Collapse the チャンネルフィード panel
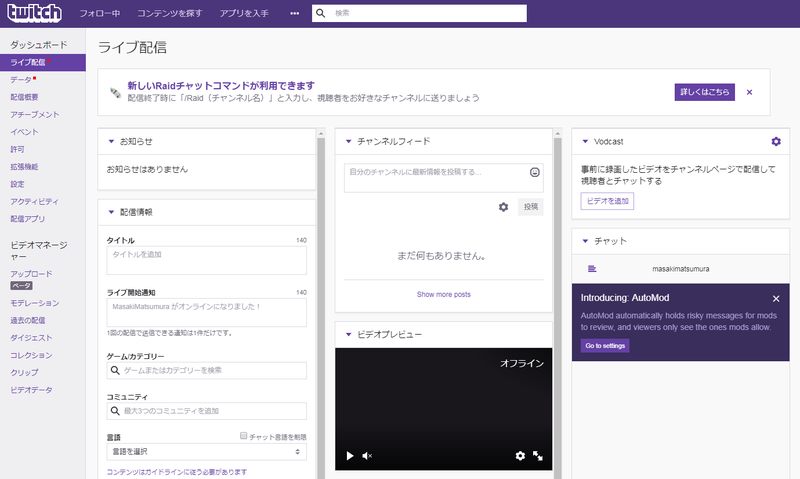800x479 pixels. [x=348, y=141]
